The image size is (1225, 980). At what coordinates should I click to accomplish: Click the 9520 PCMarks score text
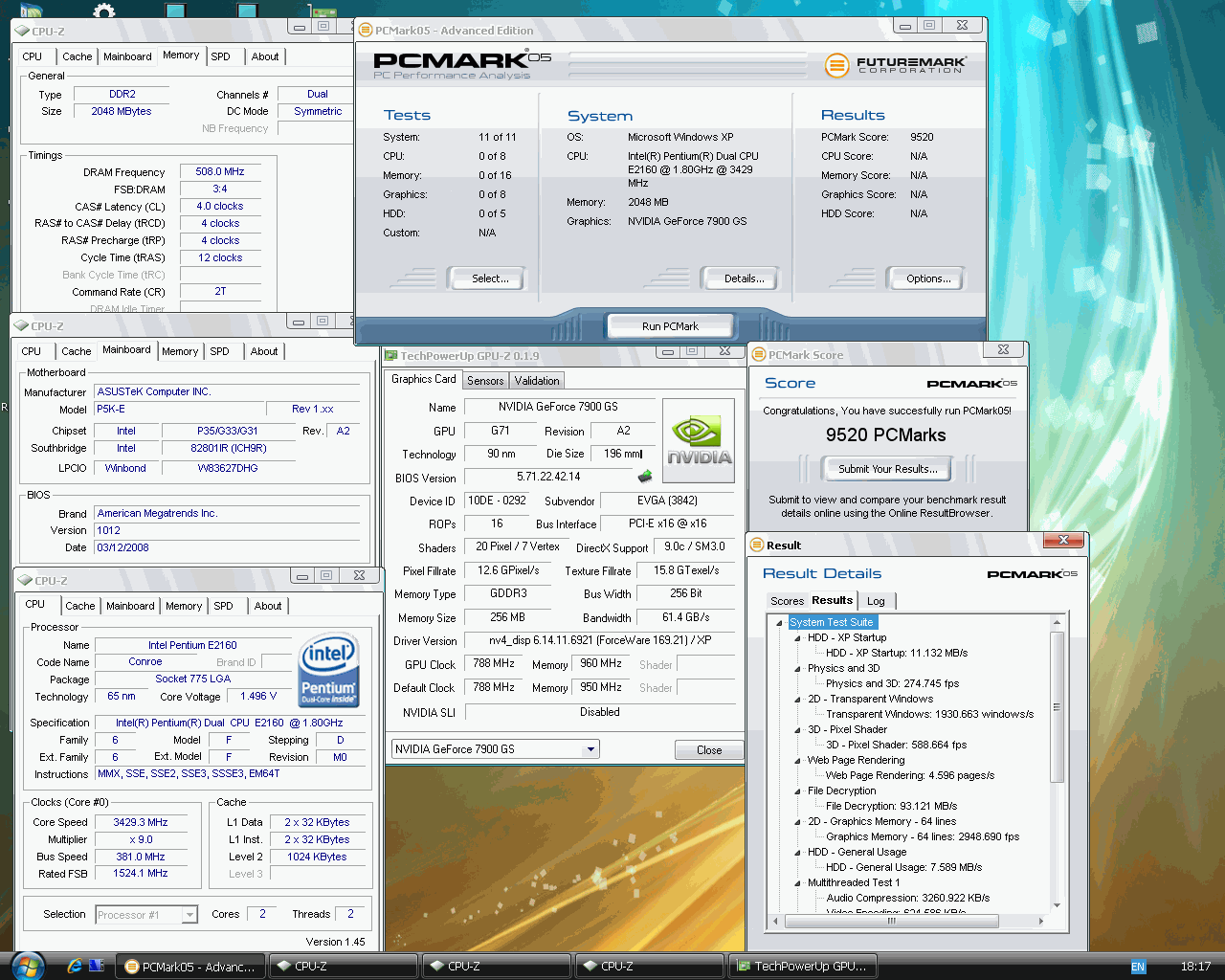886,435
